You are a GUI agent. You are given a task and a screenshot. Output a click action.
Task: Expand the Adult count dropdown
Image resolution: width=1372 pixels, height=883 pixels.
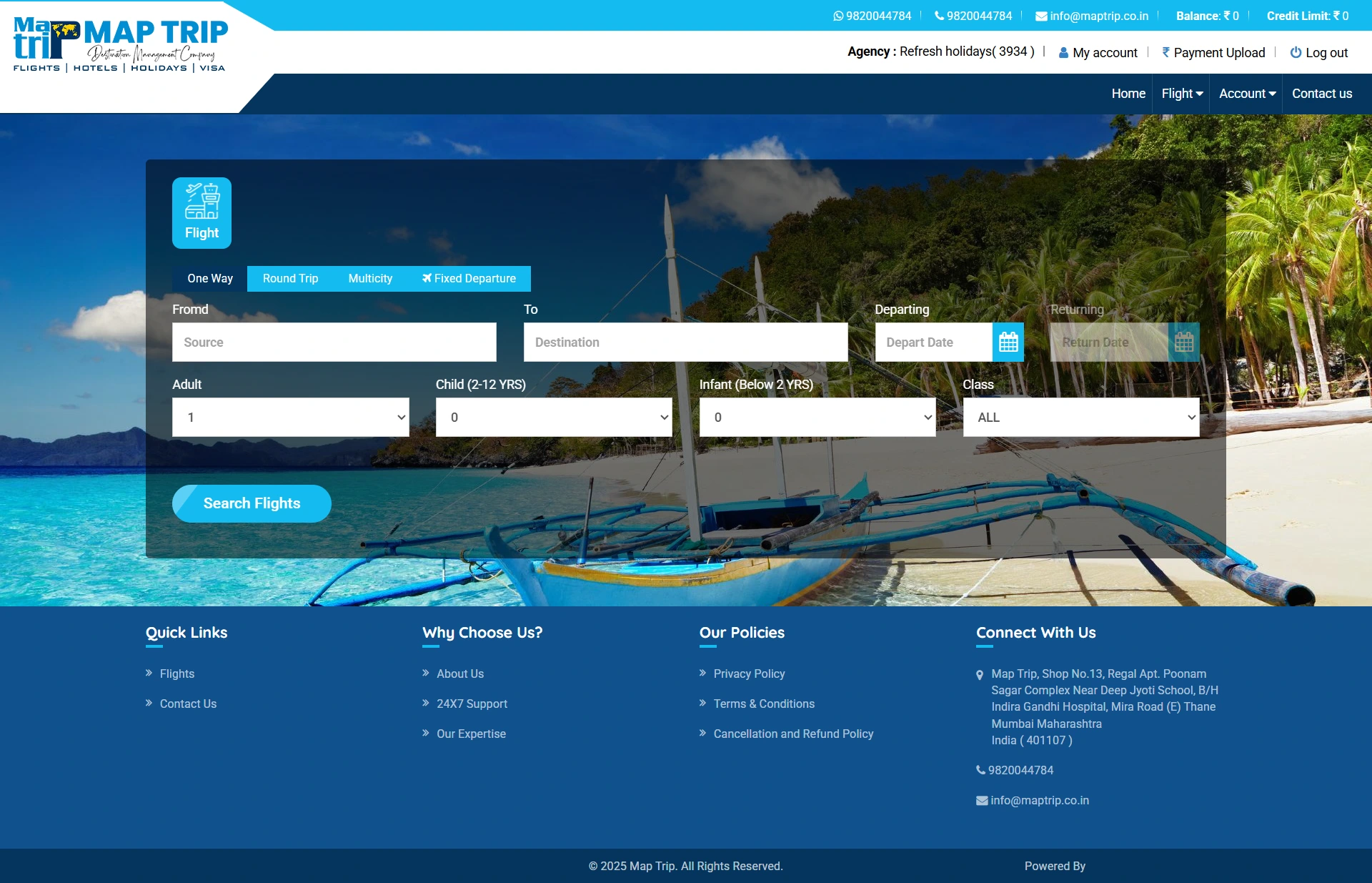pos(290,417)
